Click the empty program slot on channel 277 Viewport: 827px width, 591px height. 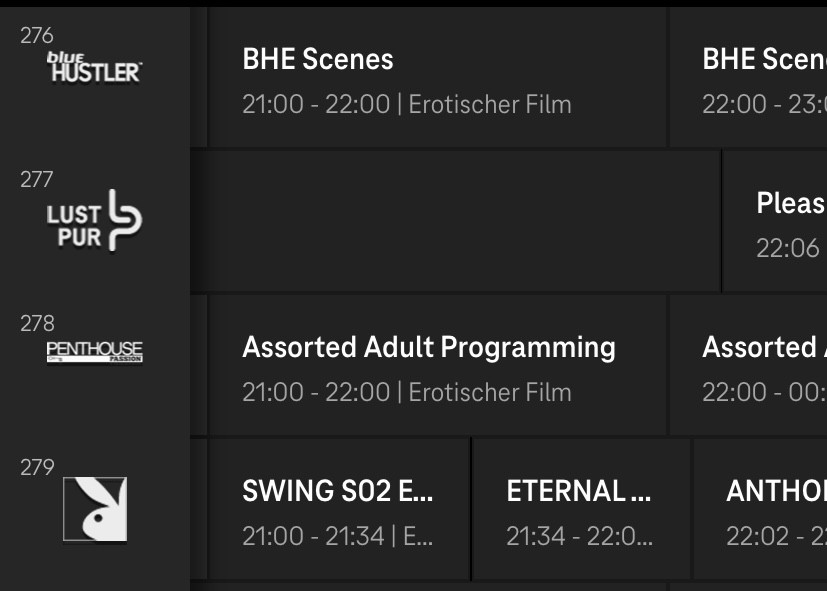(455, 221)
